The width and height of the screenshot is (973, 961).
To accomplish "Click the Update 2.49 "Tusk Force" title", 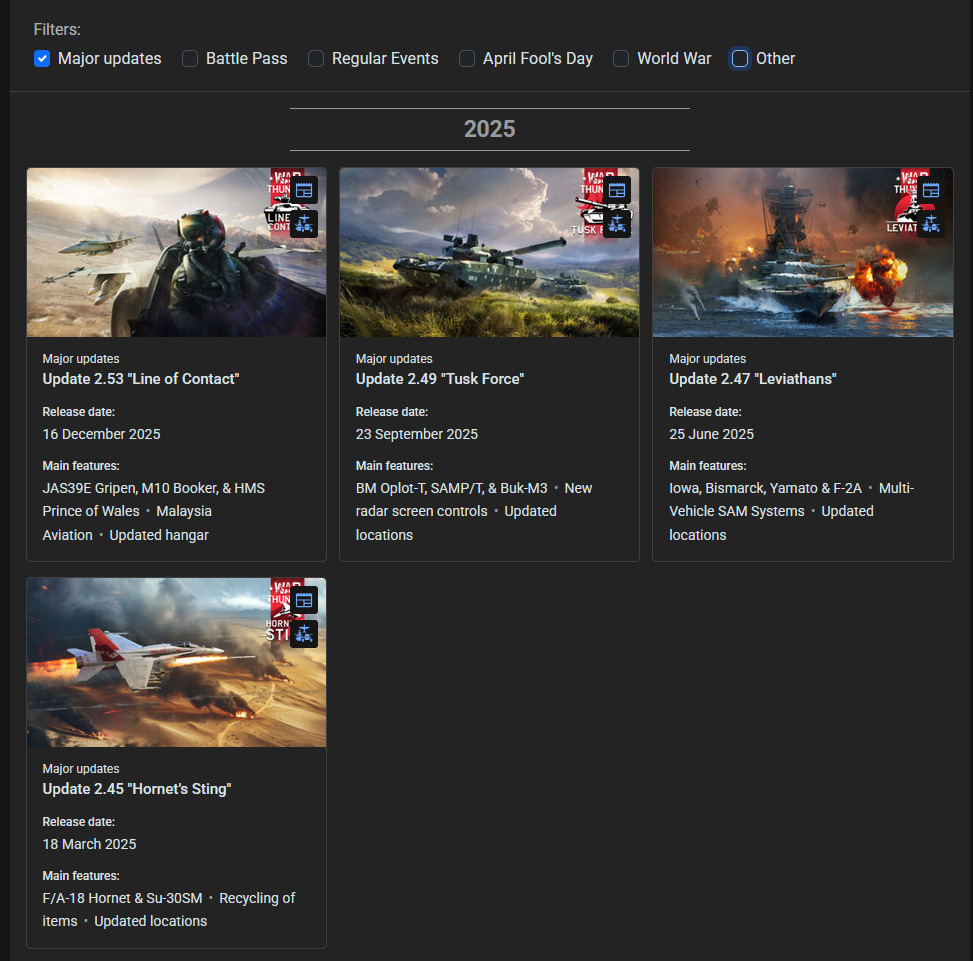I will click(x=440, y=379).
